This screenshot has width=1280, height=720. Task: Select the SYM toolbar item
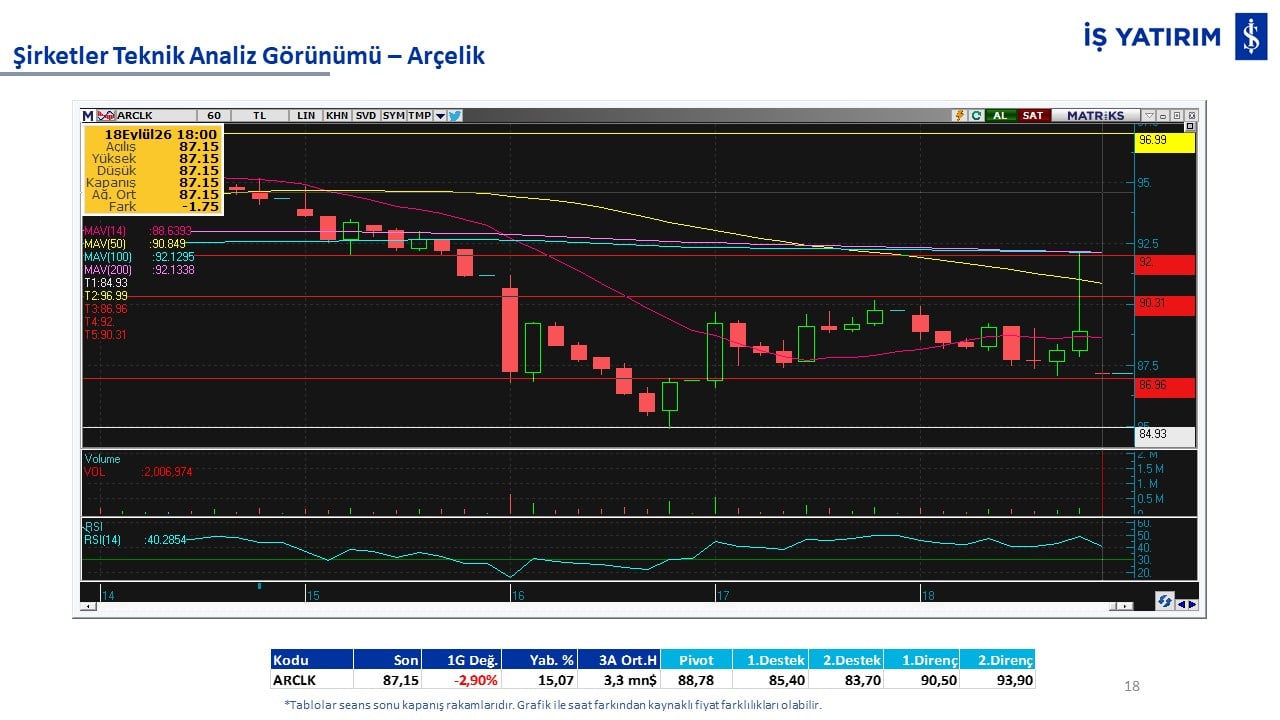pos(393,116)
